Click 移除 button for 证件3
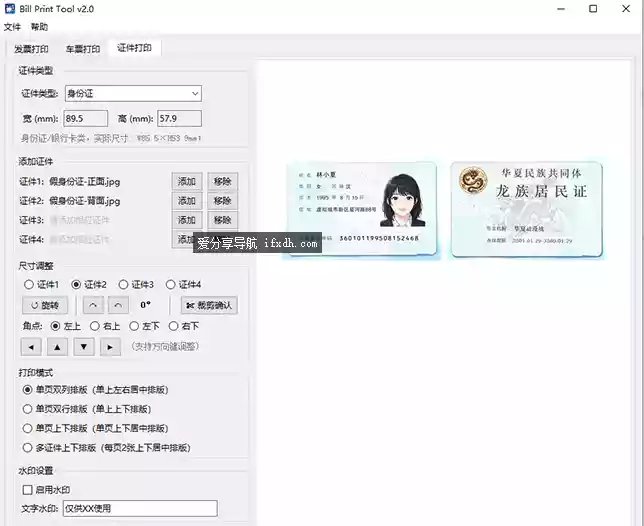644x526 pixels. tap(223, 220)
